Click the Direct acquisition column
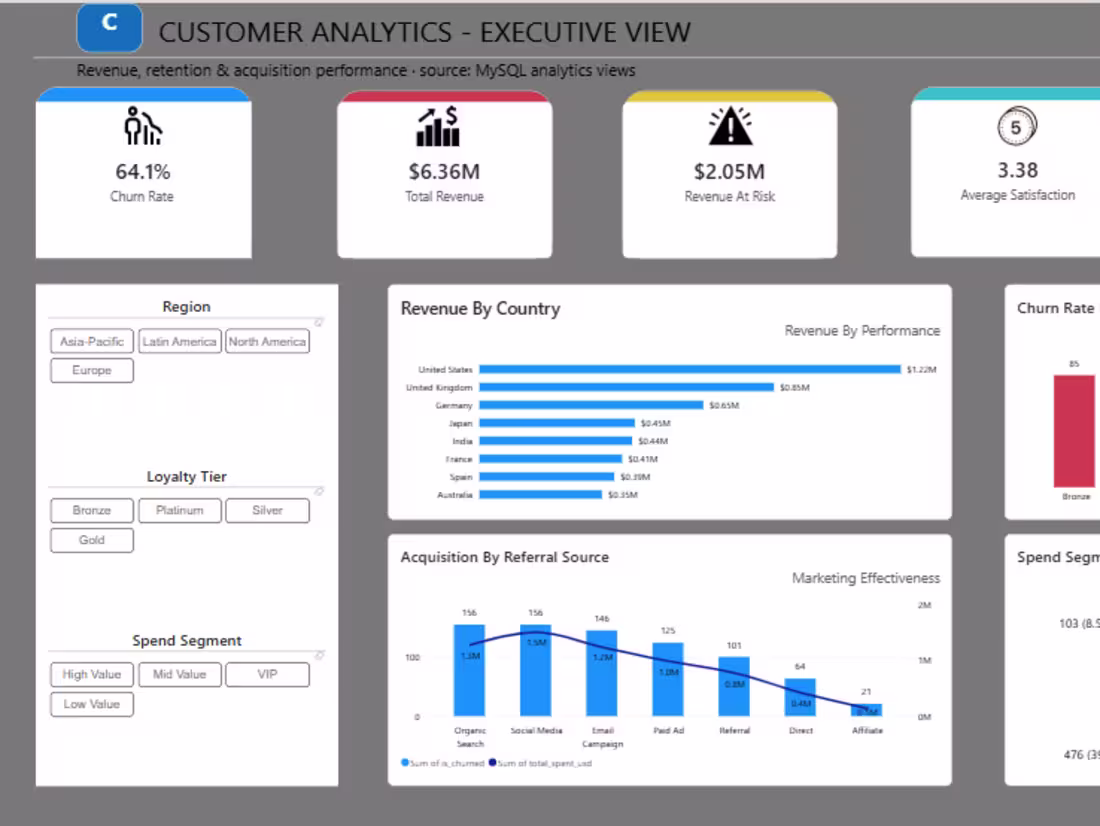This screenshot has height=826, width=1100. [800, 697]
